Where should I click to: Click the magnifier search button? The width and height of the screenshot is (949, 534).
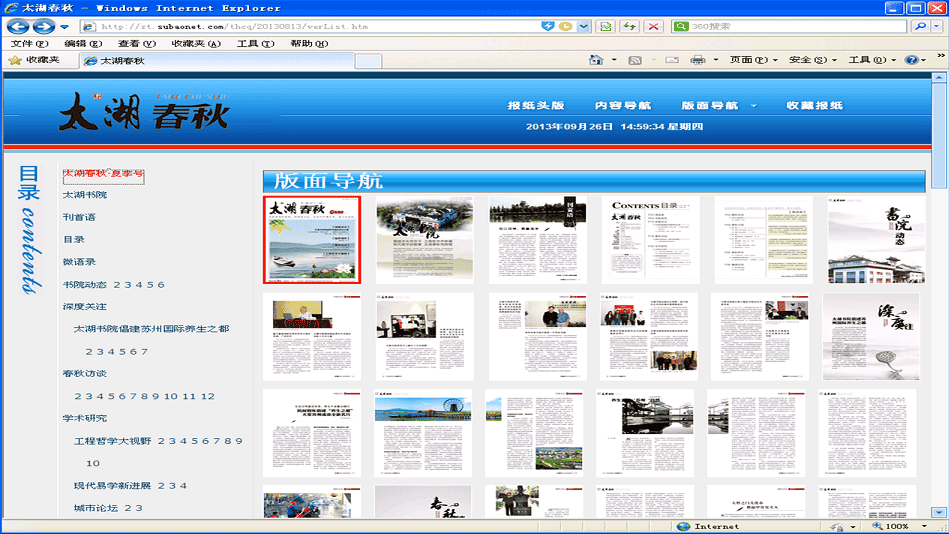click(921, 26)
